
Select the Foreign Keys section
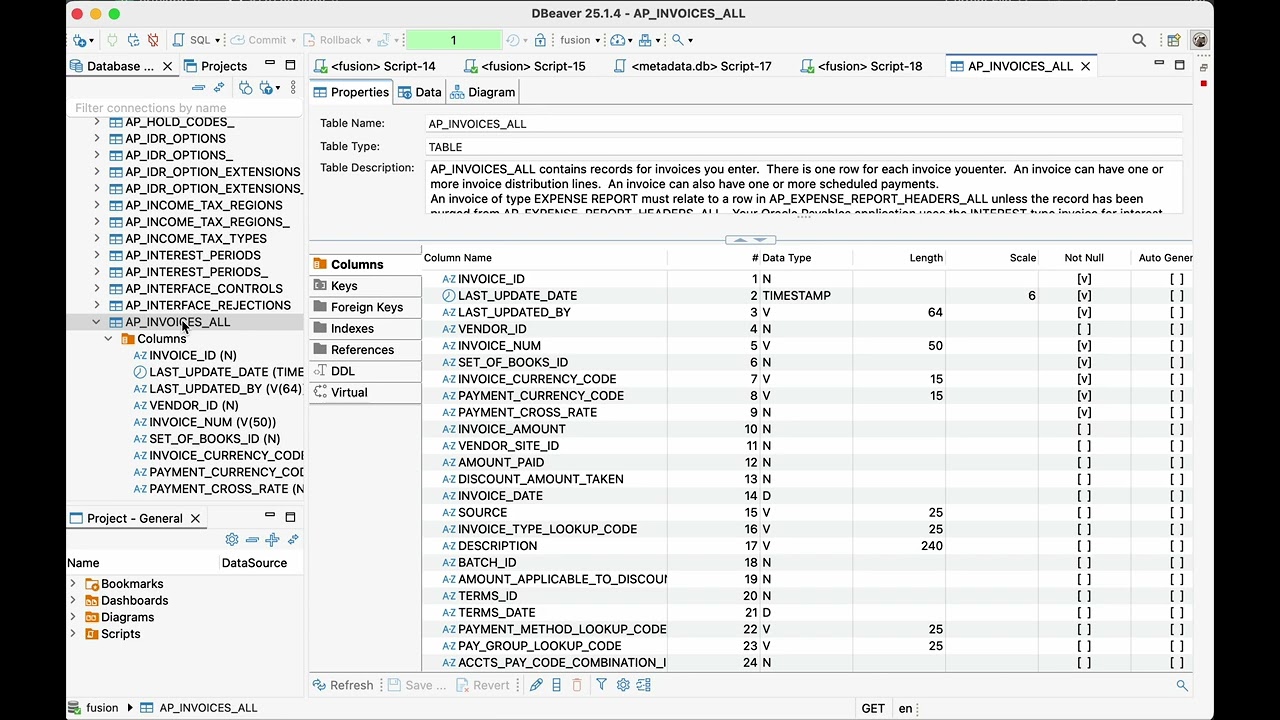(x=366, y=307)
